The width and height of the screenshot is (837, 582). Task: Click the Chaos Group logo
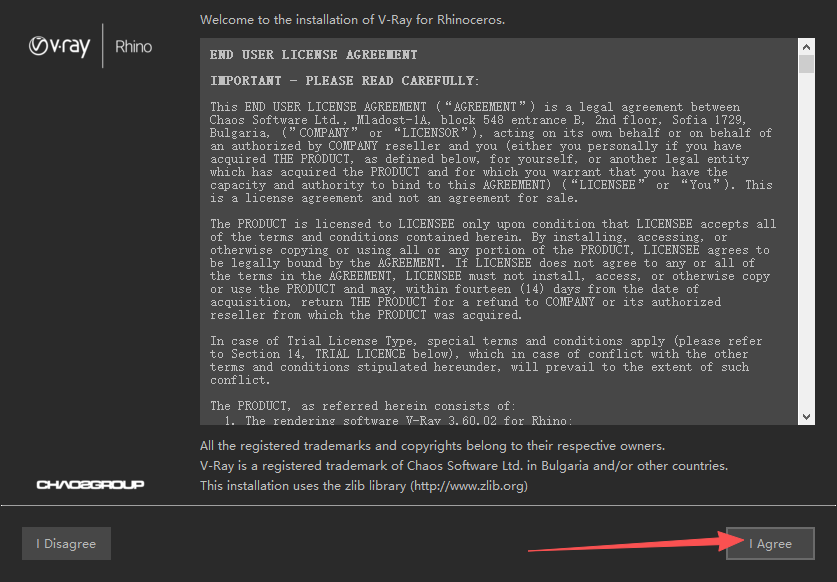click(x=90, y=484)
